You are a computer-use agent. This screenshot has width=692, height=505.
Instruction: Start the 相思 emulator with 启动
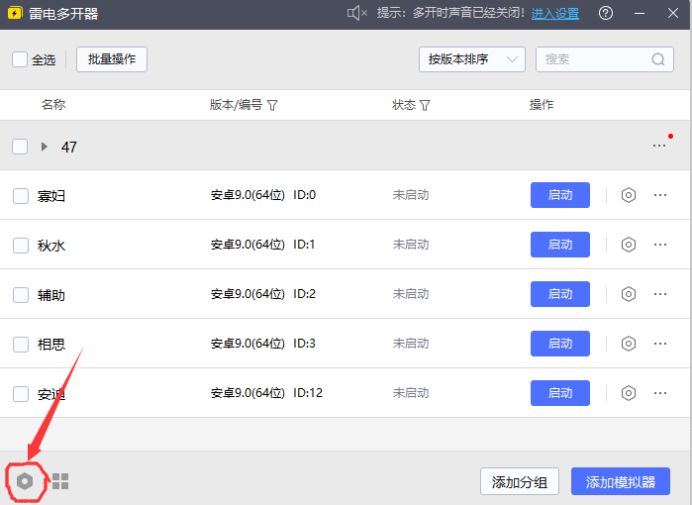[560, 343]
